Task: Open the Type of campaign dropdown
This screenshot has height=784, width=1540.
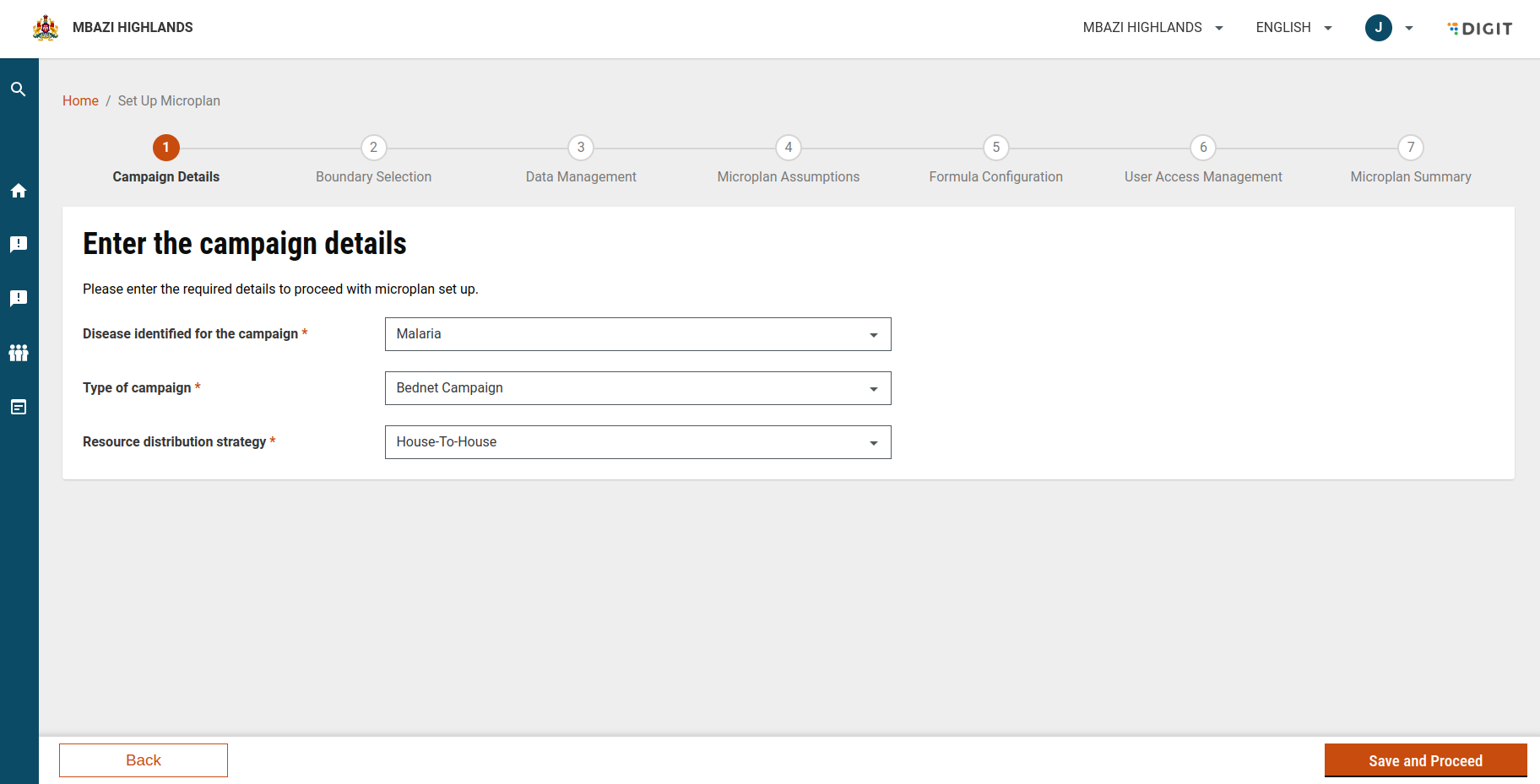Action: click(x=637, y=388)
